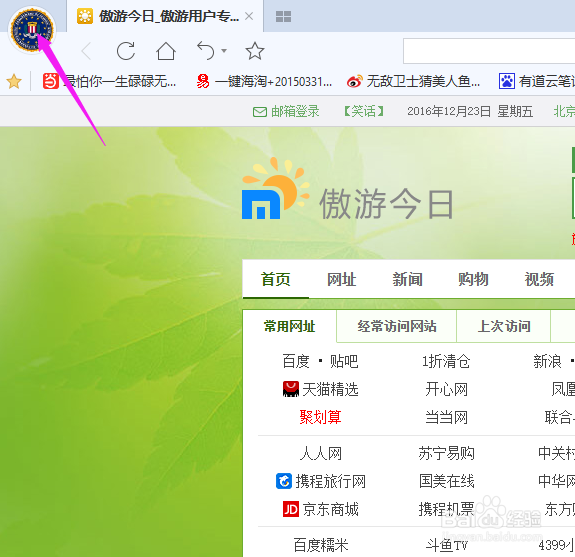Switch to 购物 tab

[x=473, y=279]
